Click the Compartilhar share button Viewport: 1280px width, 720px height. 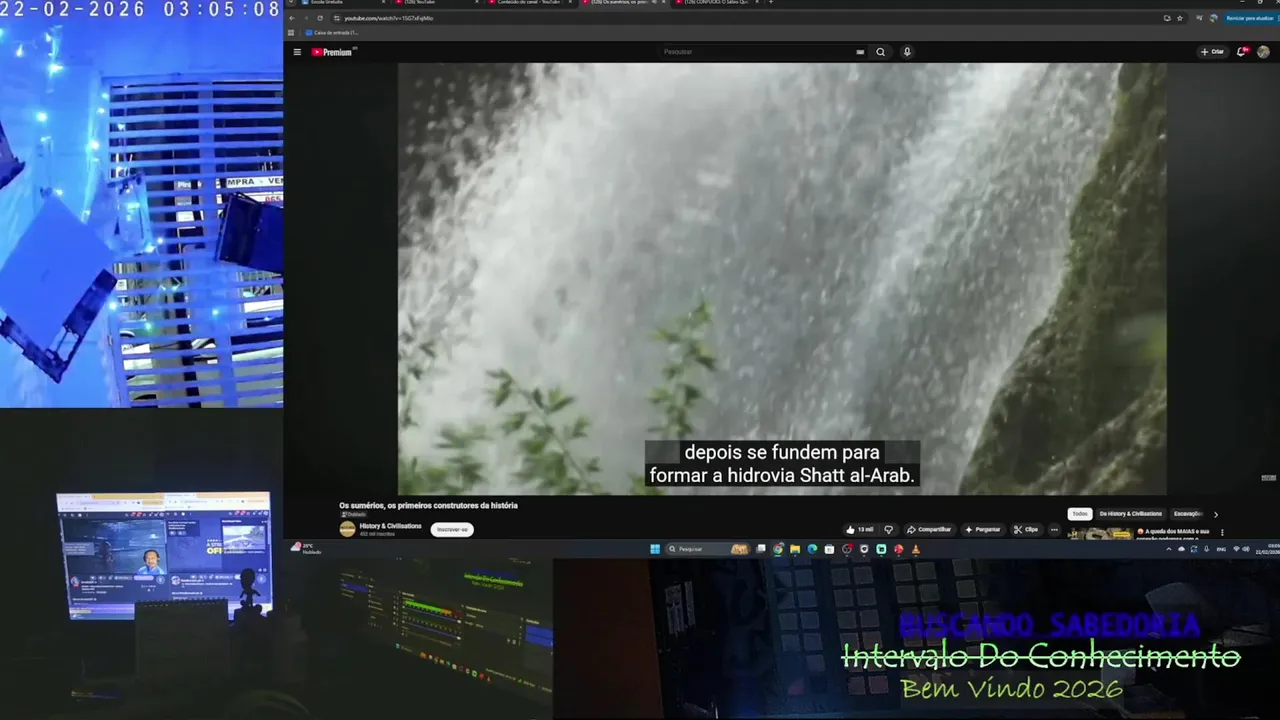pos(929,529)
